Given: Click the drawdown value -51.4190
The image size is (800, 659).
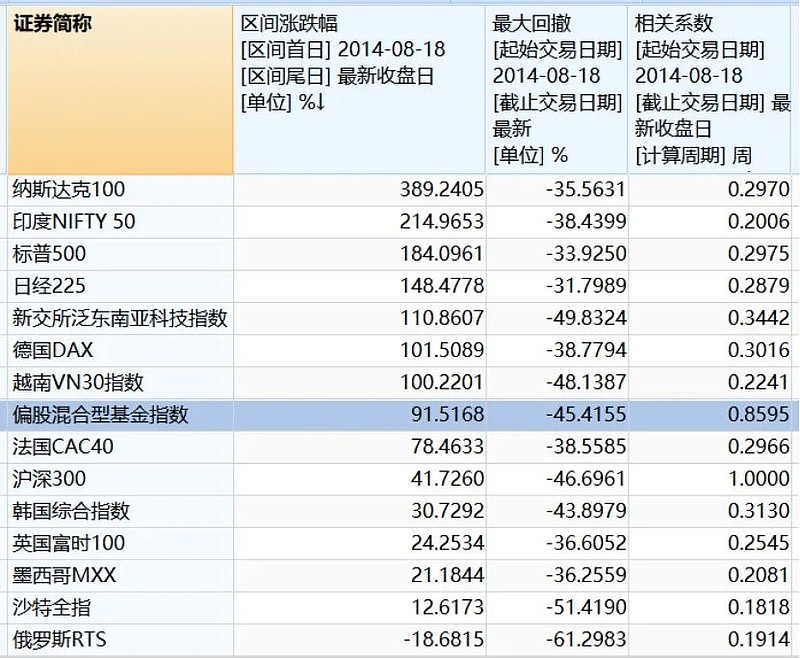Looking at the screenshot, I should pos(586,607).
